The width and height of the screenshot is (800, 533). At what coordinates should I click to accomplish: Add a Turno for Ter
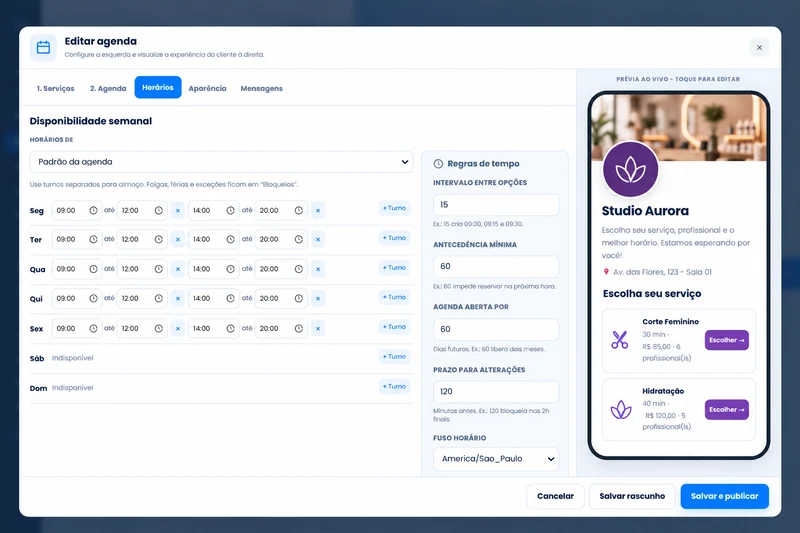tap(394, 238)
